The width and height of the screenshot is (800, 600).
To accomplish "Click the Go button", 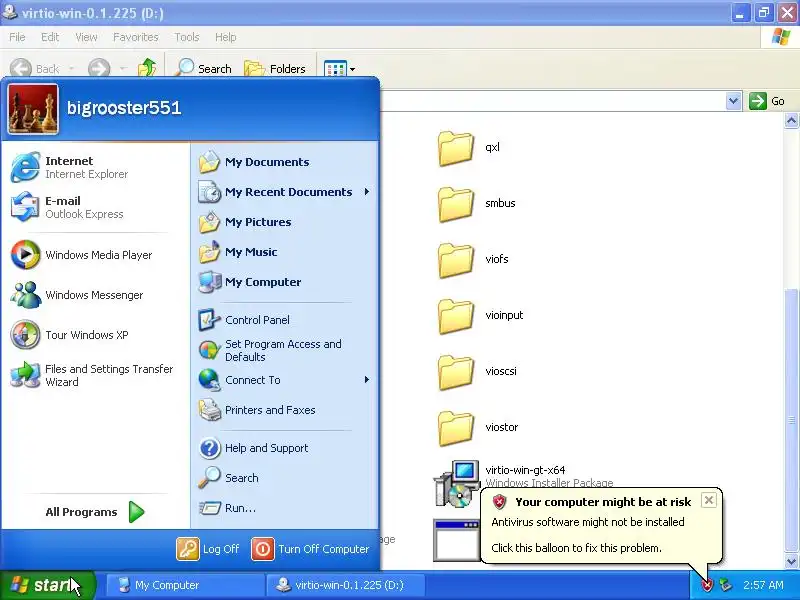I will (x=767, y=101).
